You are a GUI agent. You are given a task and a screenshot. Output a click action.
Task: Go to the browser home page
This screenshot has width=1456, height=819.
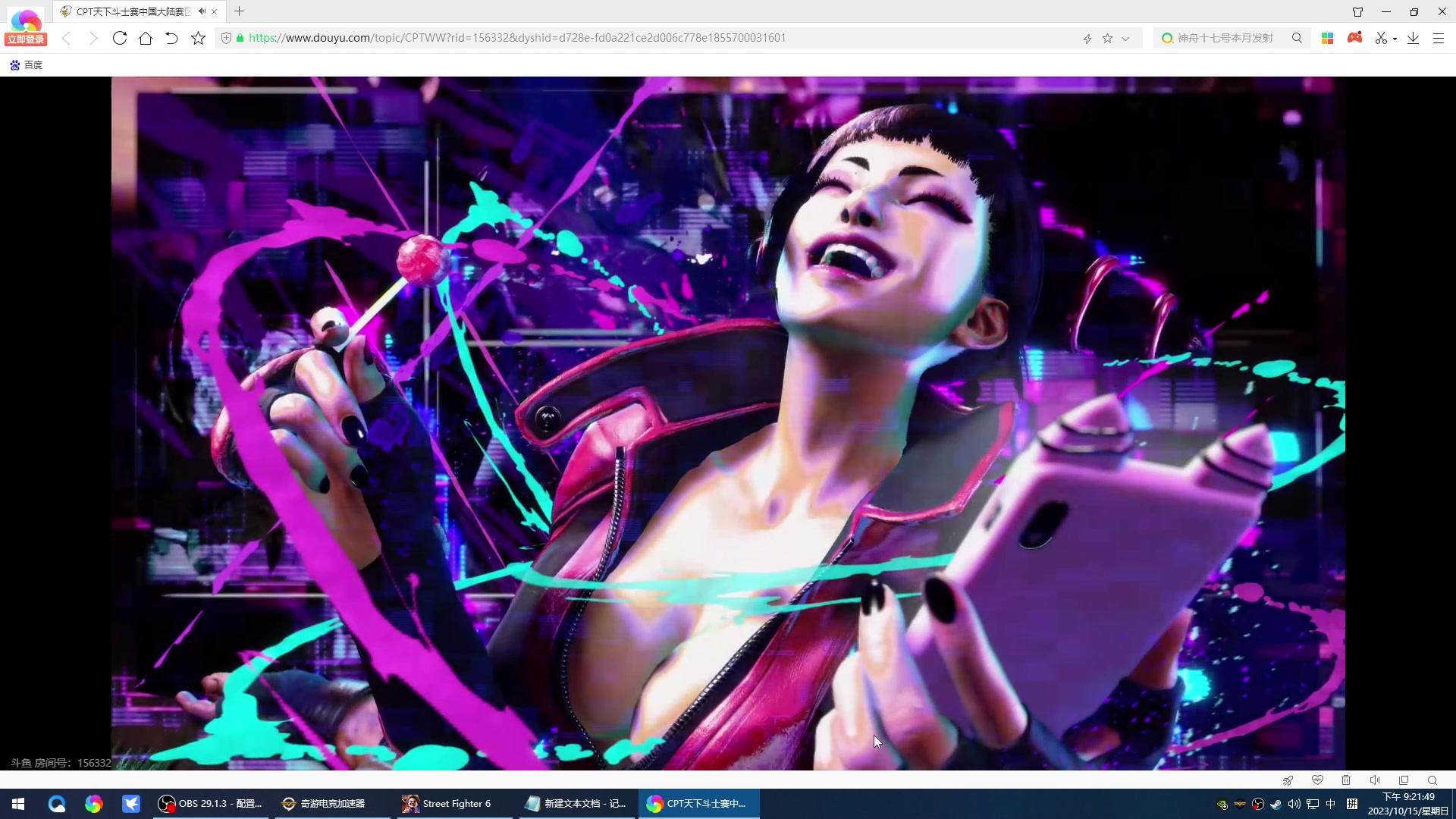146,38
